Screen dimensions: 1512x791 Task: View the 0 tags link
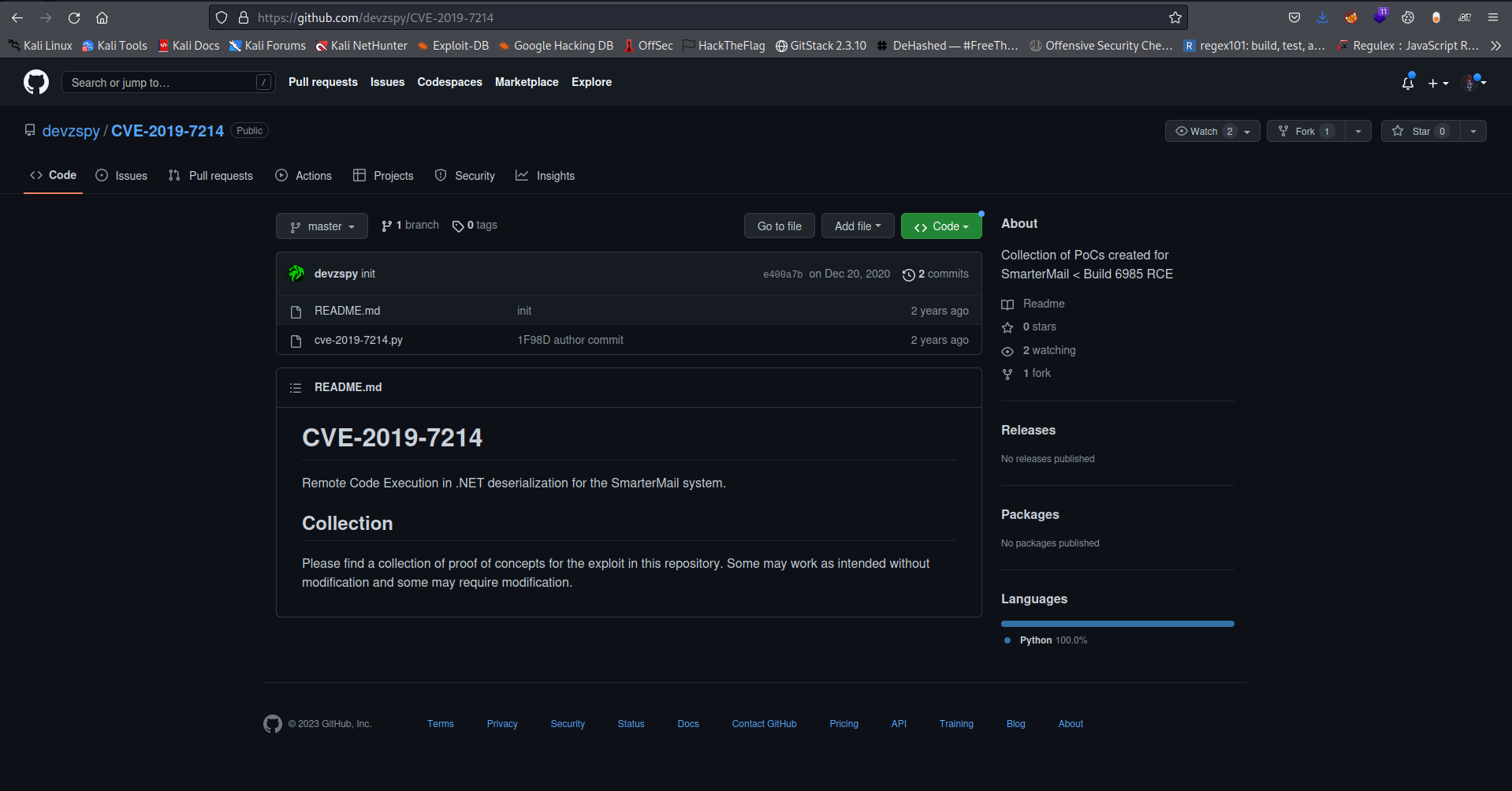(x=475, y=226)
